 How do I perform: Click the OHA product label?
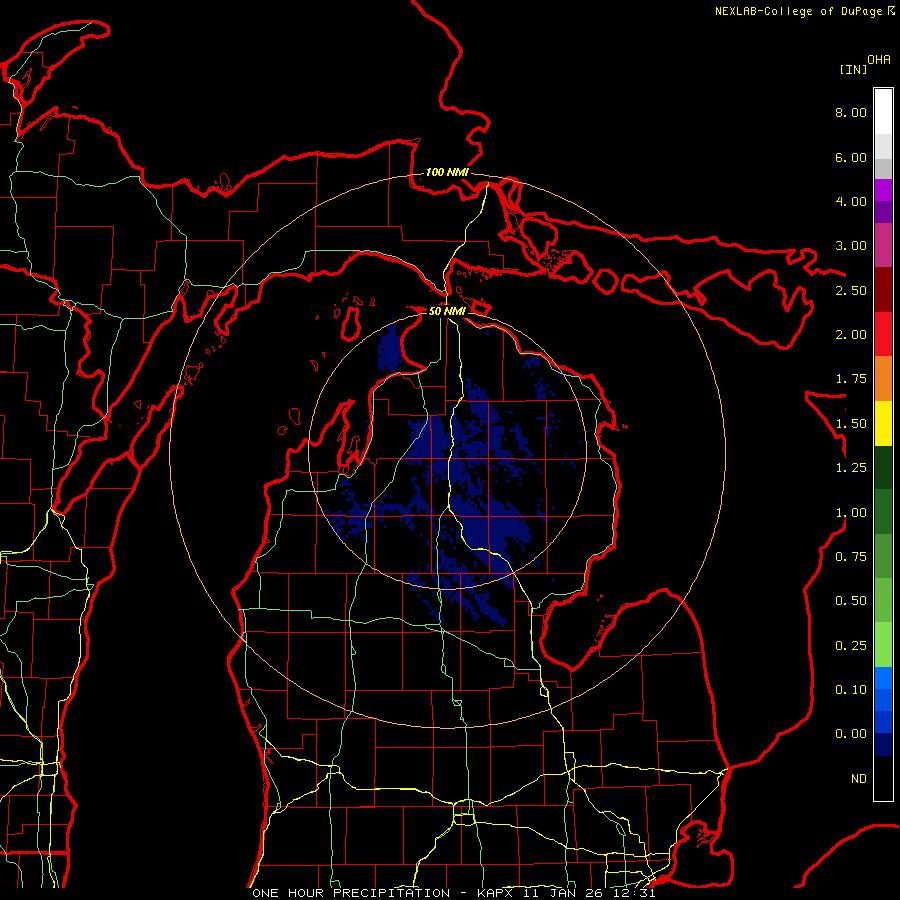[x=879, y=60]
